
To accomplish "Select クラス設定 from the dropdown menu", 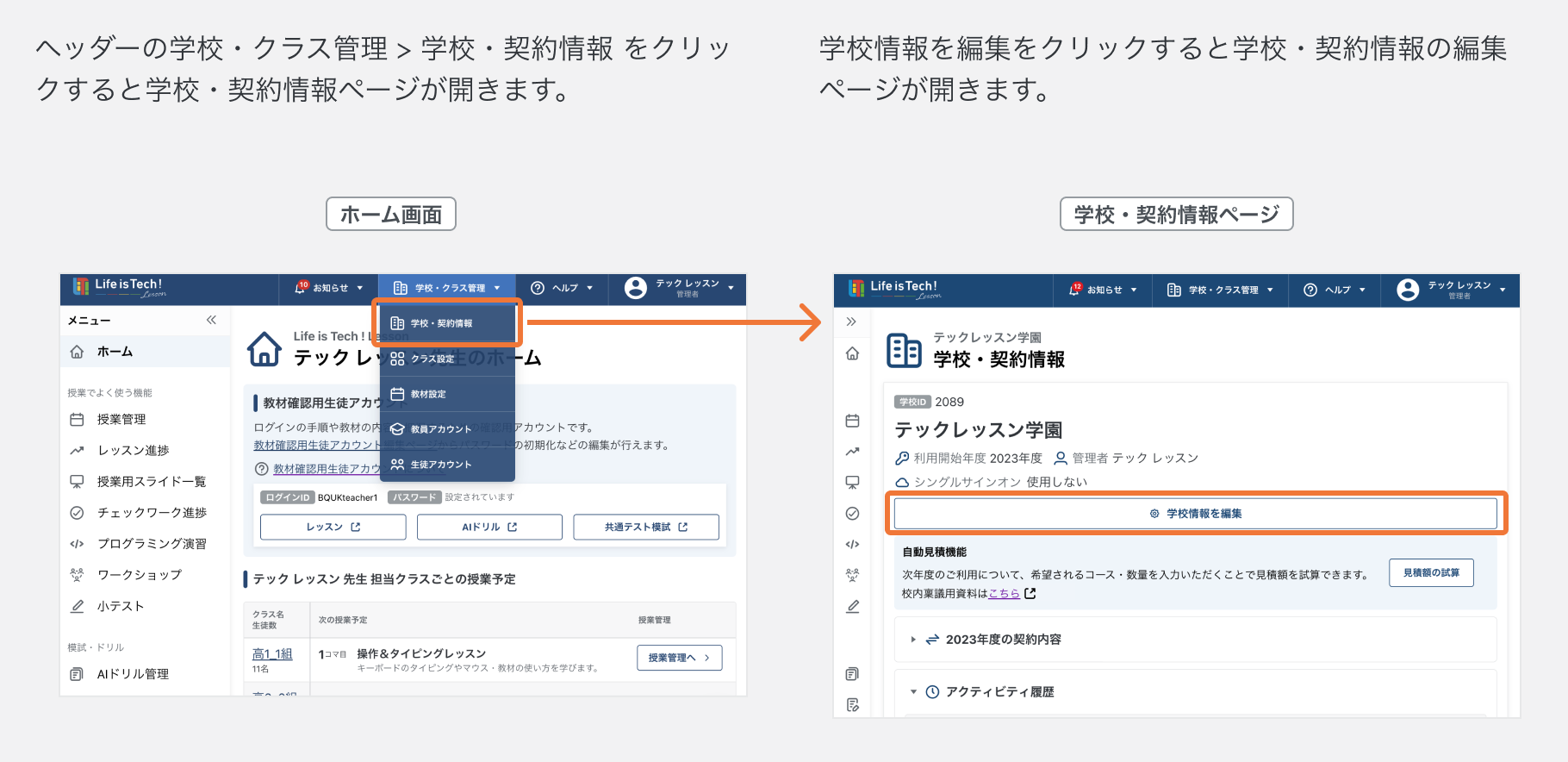I will pos(447,359).
